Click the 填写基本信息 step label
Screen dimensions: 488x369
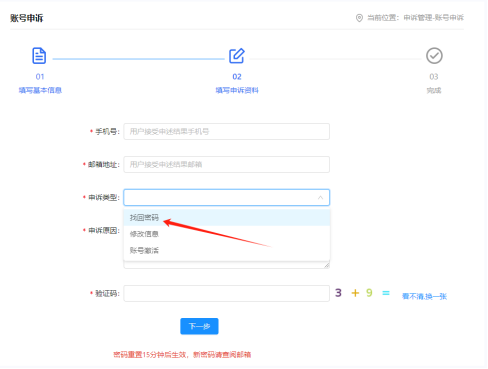coord(40,90)
